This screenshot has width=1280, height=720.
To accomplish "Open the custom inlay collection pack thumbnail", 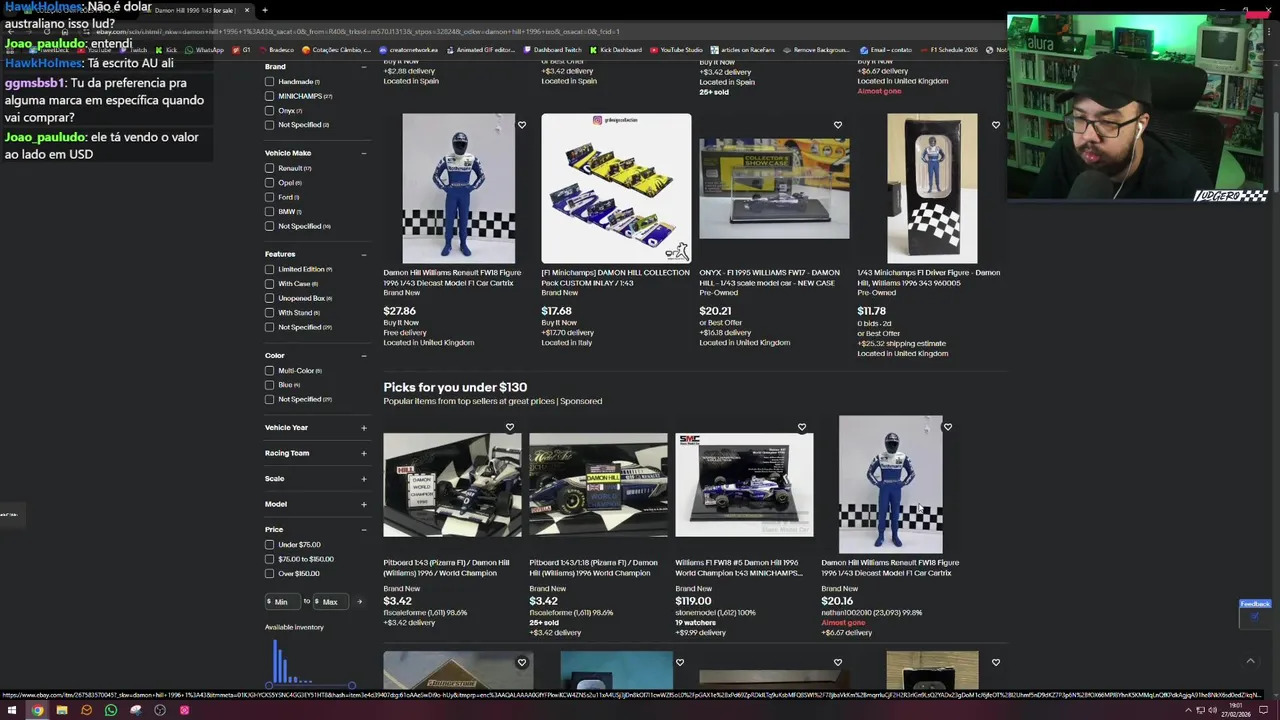I will pyautogui.click(x=616, y=188).
